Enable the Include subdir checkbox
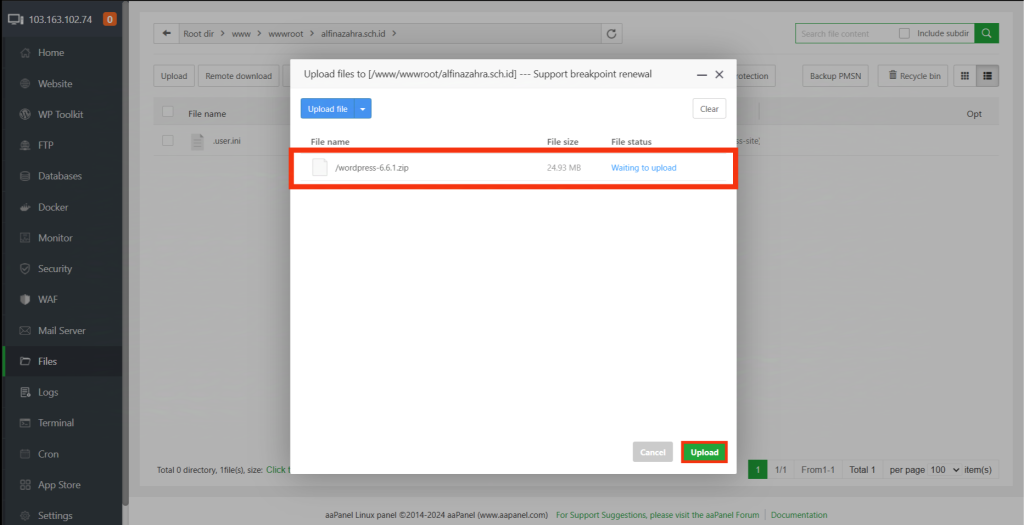Image resolution: width=1024 pixels, height=525 pixels. [x=904, y=33]
